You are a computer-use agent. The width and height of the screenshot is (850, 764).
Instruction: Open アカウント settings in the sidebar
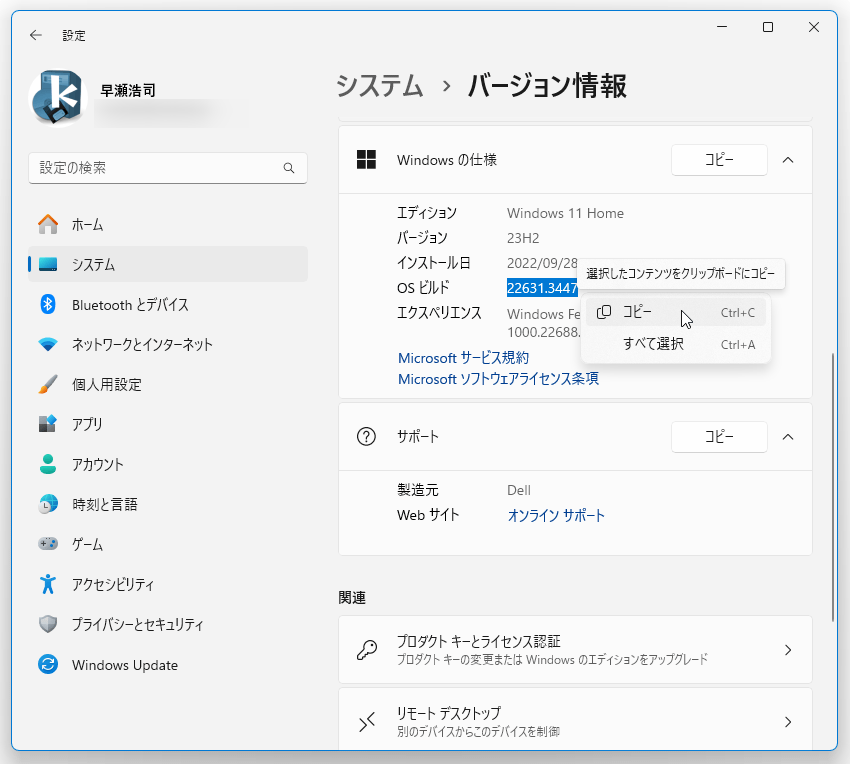pos(168,464)
